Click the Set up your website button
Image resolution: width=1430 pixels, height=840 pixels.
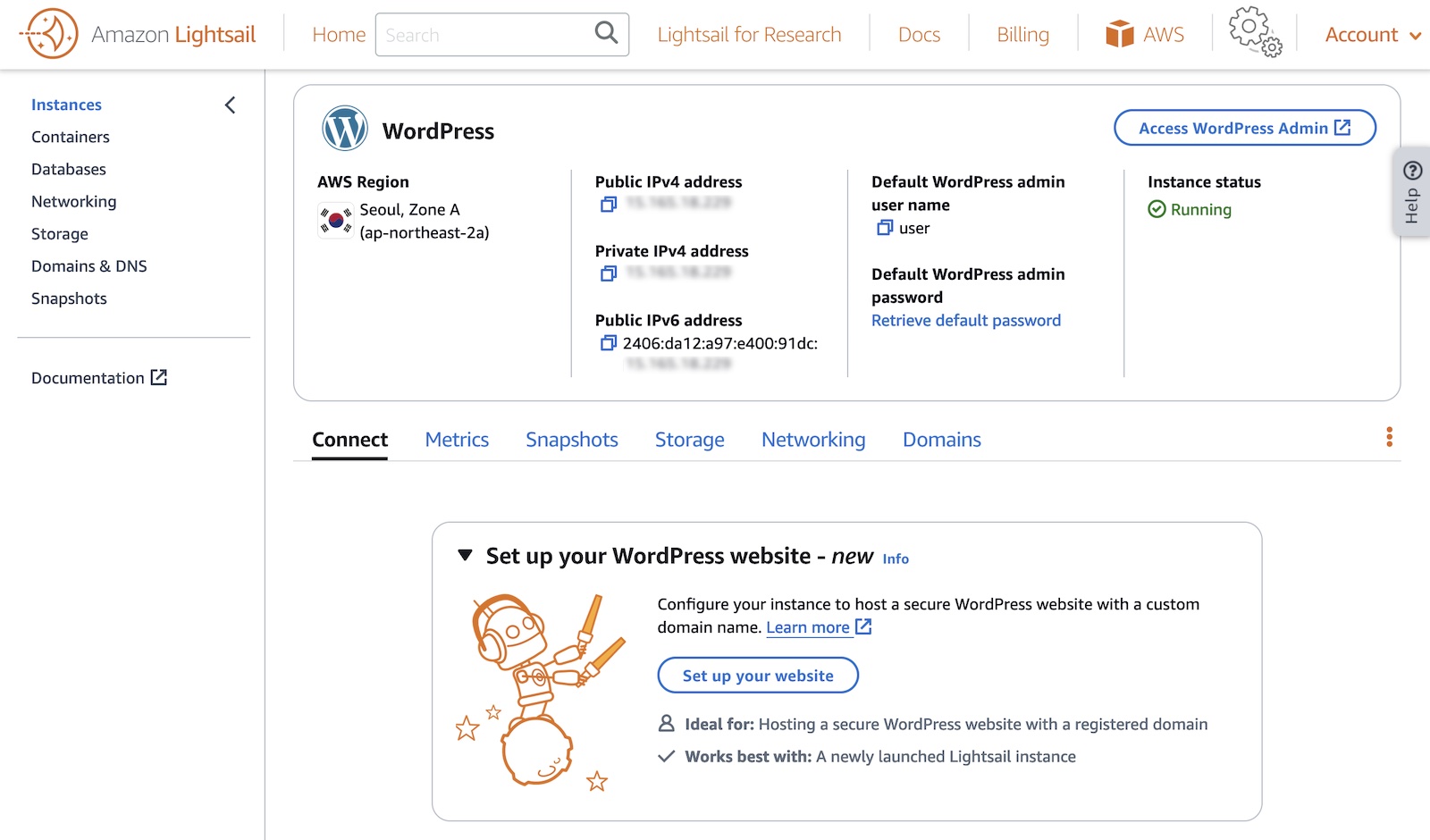coord(758,676)
